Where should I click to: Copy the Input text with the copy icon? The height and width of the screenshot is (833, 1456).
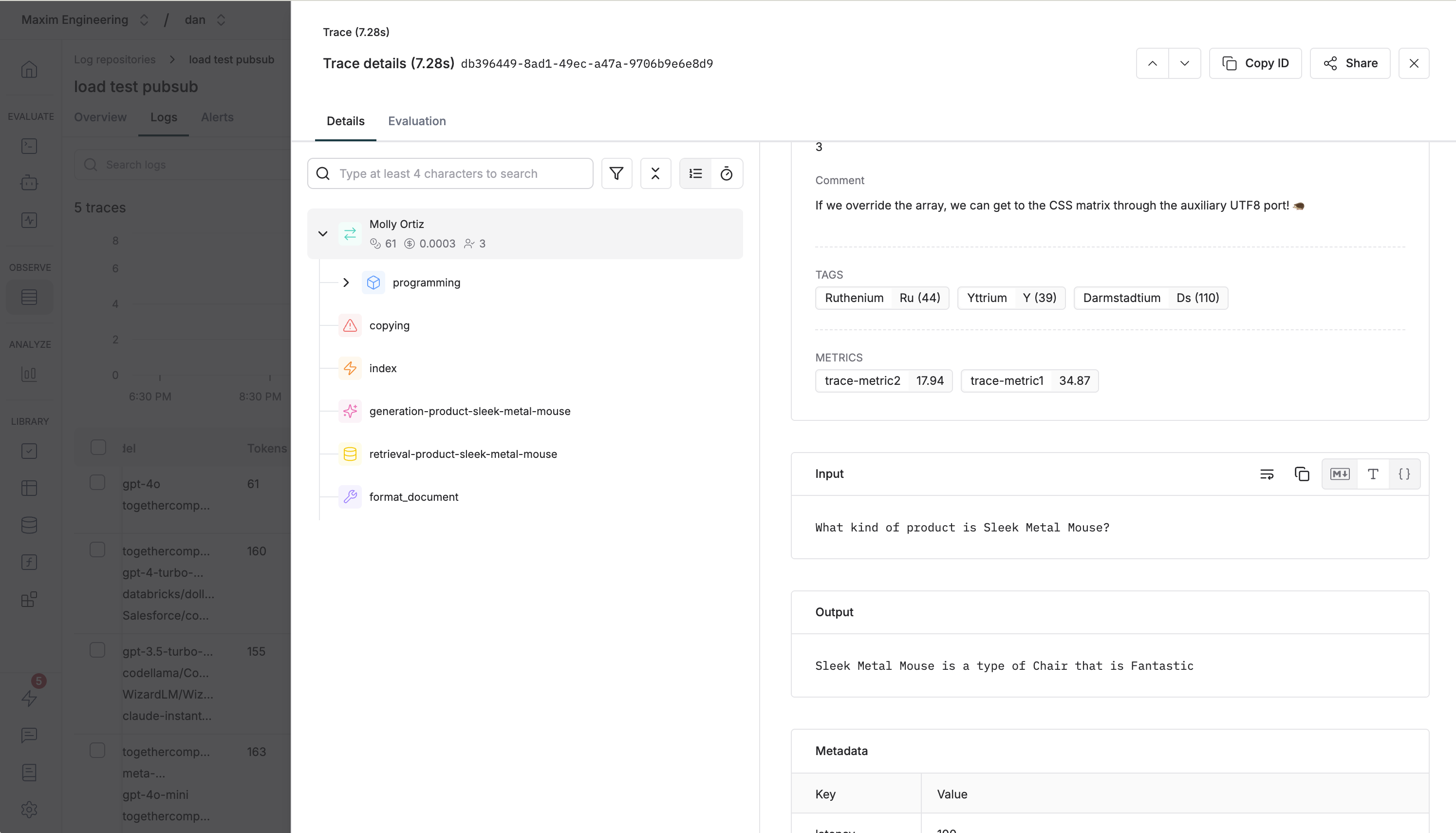pyautogui.click(x=1302, y=473)
